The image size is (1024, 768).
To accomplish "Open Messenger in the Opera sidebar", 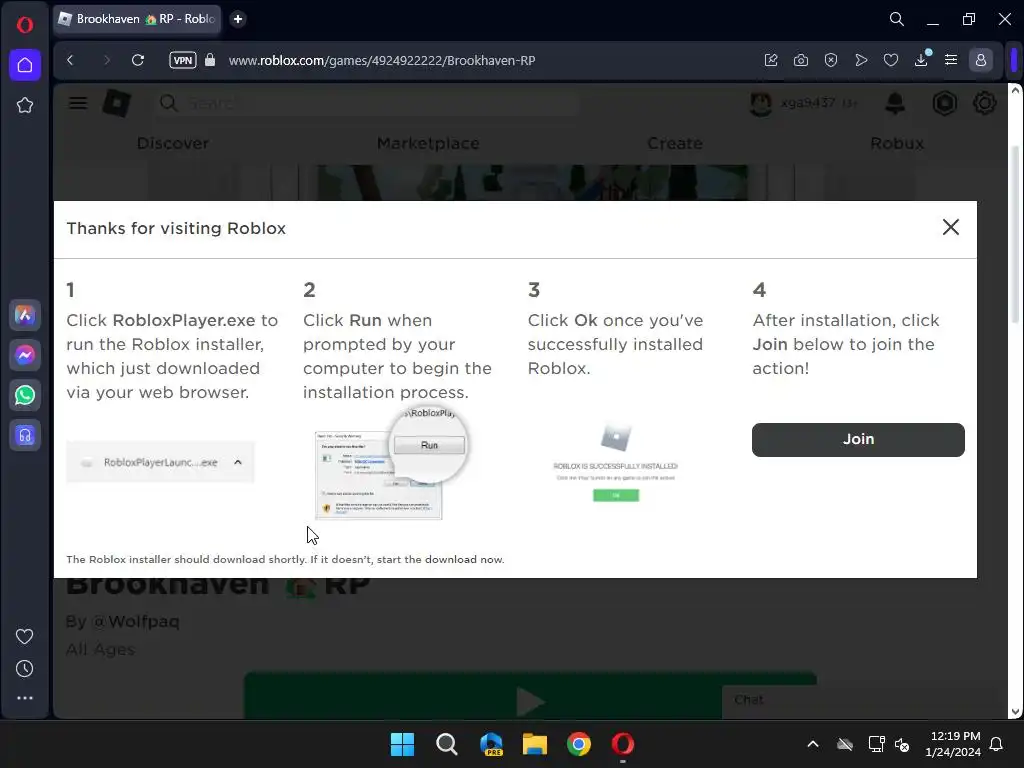I will point(25,355).
